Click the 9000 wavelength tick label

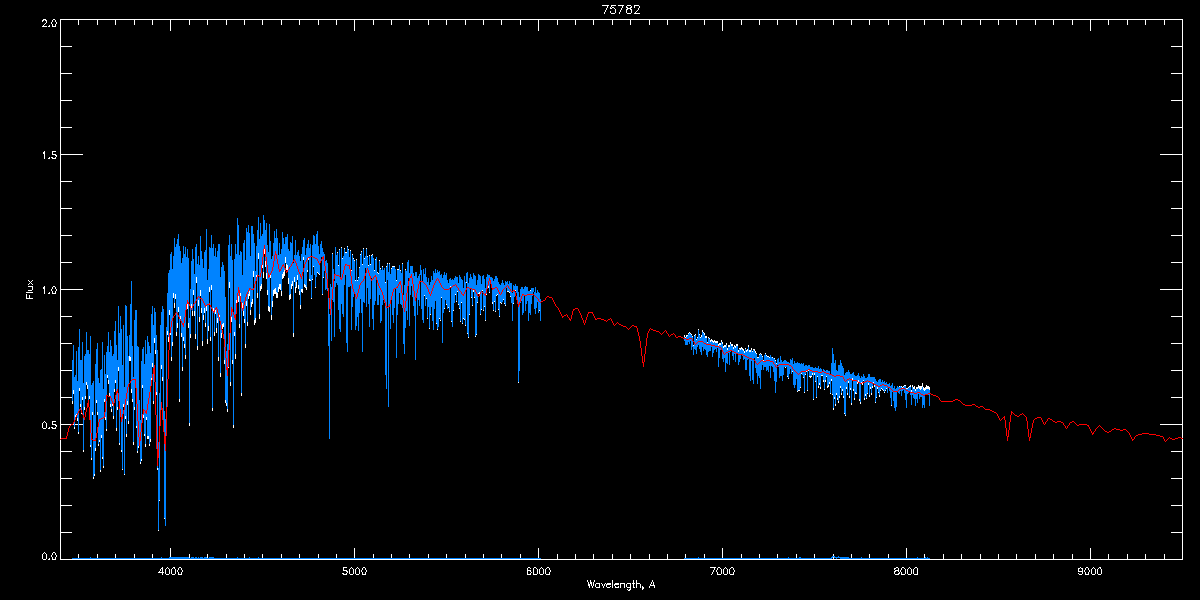[1090, 572]
